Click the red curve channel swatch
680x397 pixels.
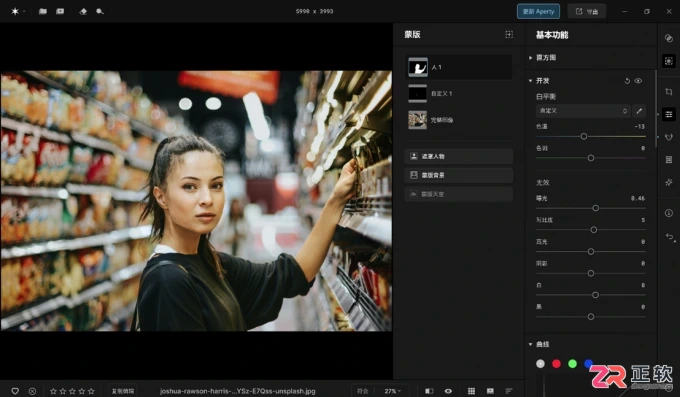[556, 364]
